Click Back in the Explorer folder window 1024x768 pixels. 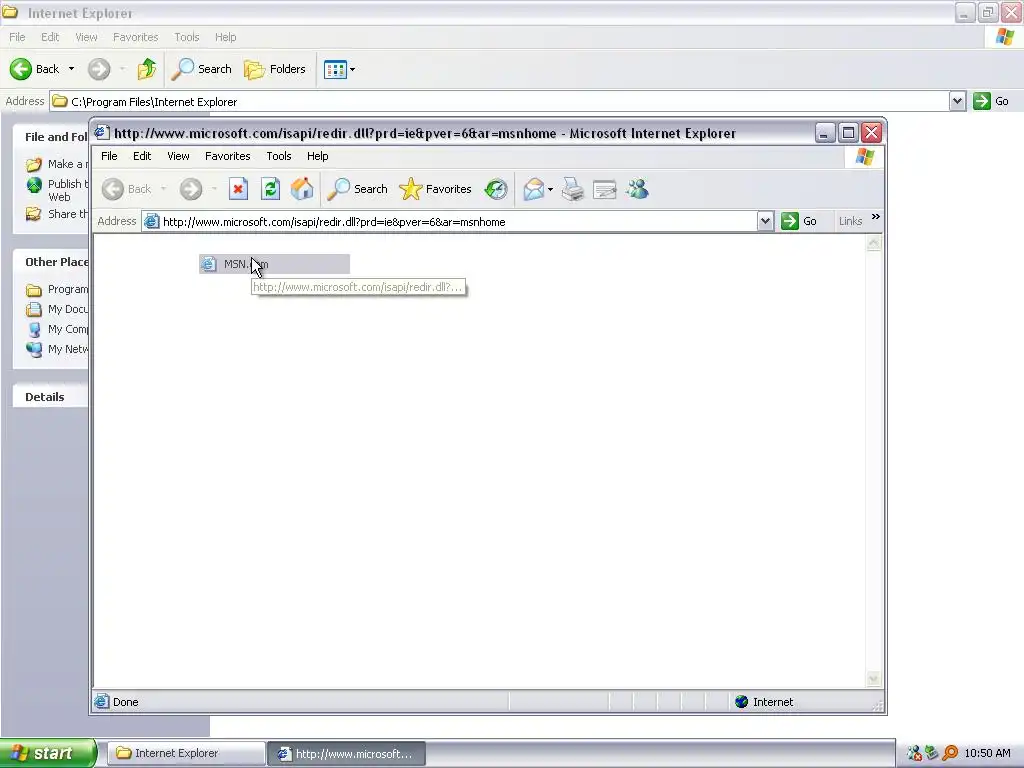coord(35,69)
